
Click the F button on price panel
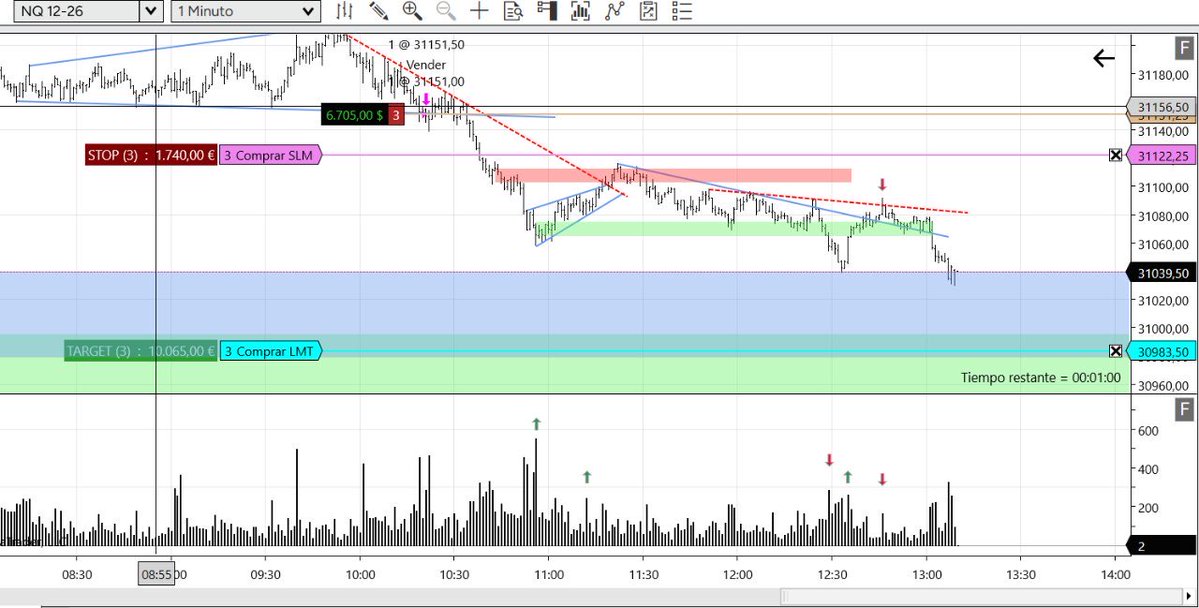pos(1184,47)
